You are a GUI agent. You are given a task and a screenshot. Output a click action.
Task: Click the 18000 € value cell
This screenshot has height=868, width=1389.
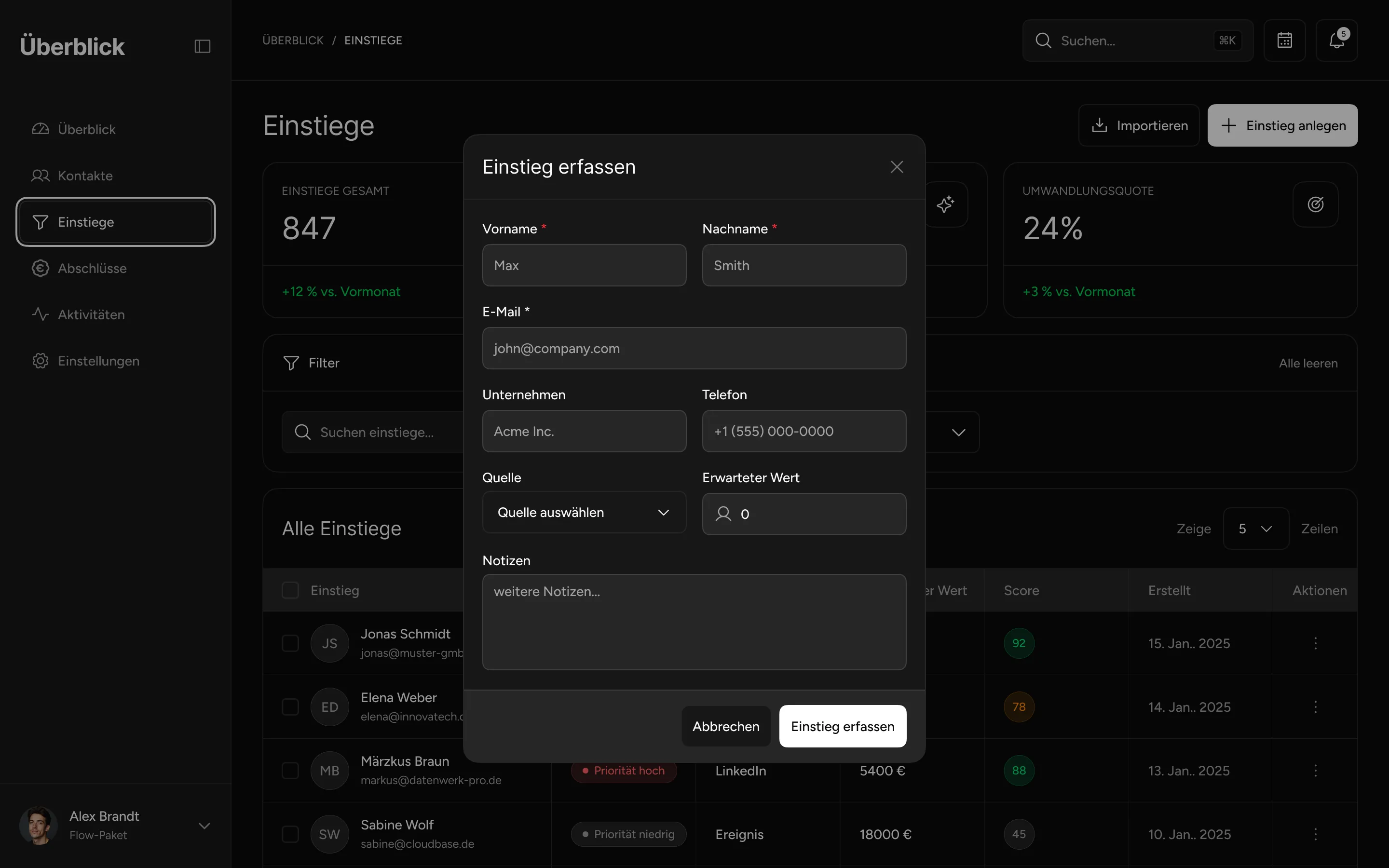[885, 834]
